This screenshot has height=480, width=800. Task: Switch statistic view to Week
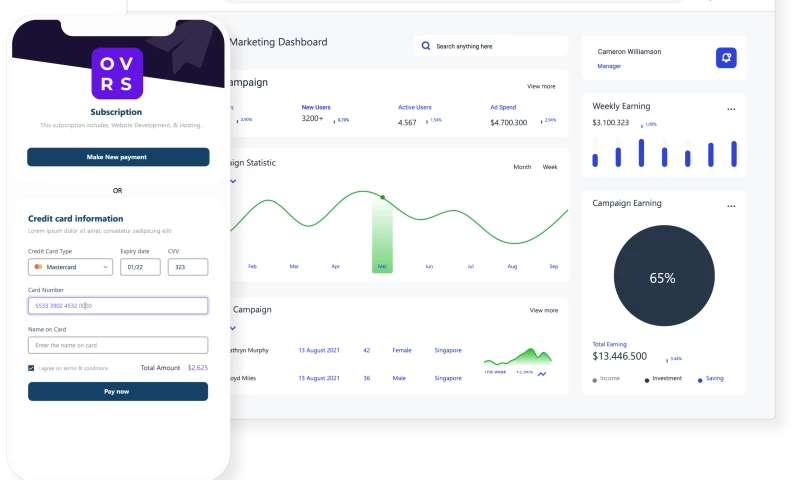(x=550, y=167)
